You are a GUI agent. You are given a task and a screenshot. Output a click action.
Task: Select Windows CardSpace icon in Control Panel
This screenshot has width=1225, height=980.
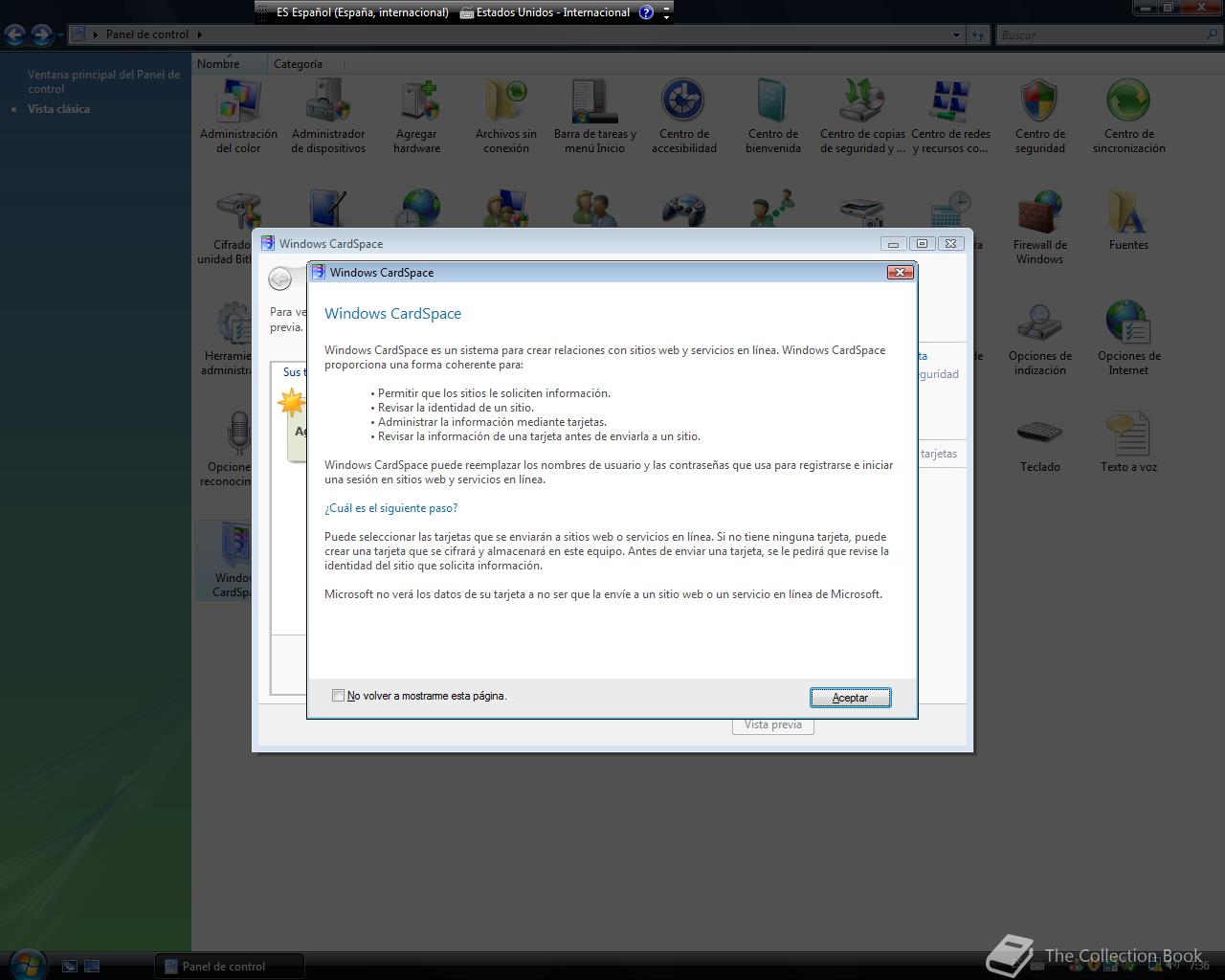(226, 561)
